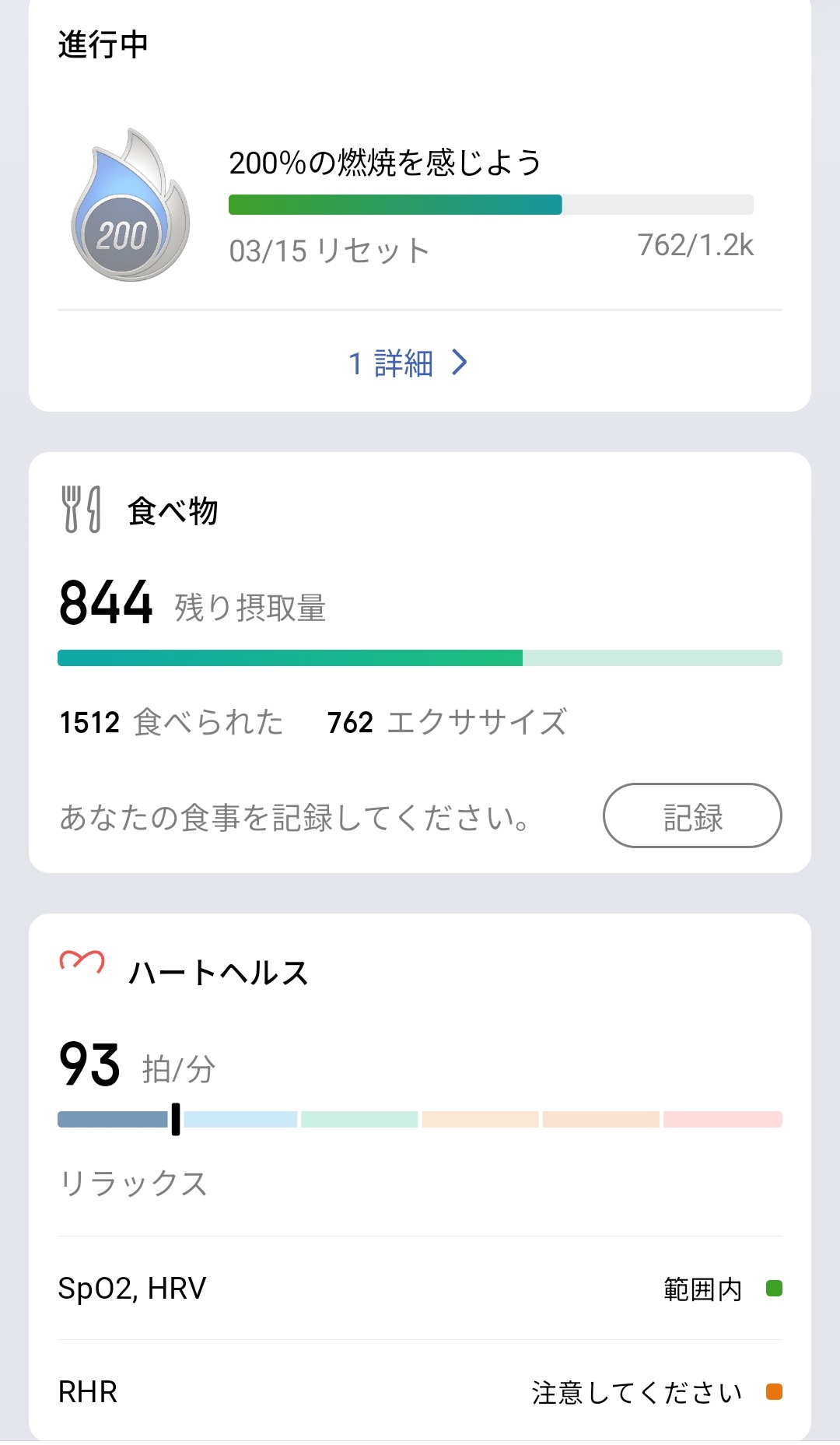This screenshot has width=840, height=1445.
Task: Tap the fork and knife food icon
Action: (x=81, y=510)
